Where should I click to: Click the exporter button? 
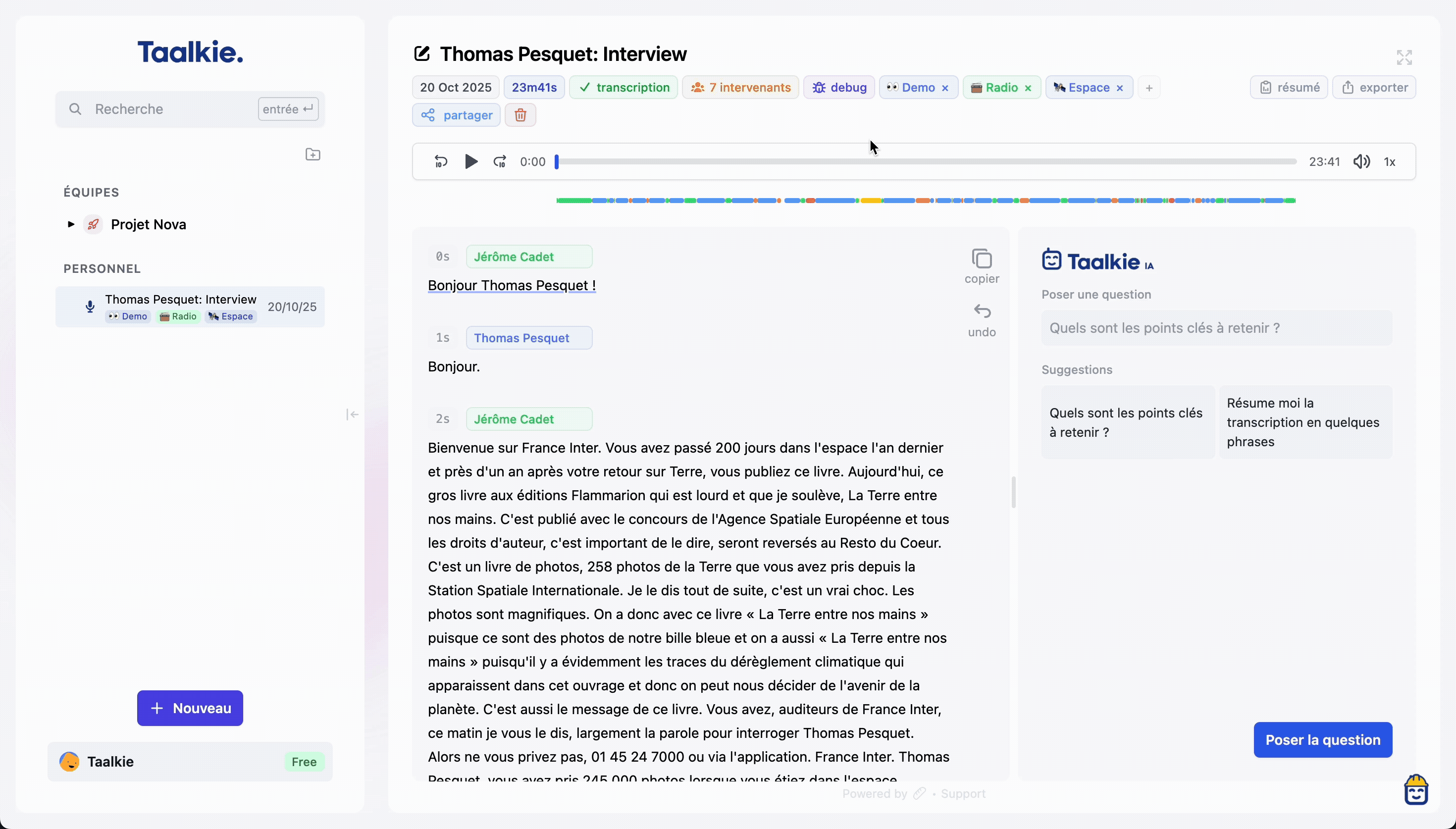click(1374, 88)
